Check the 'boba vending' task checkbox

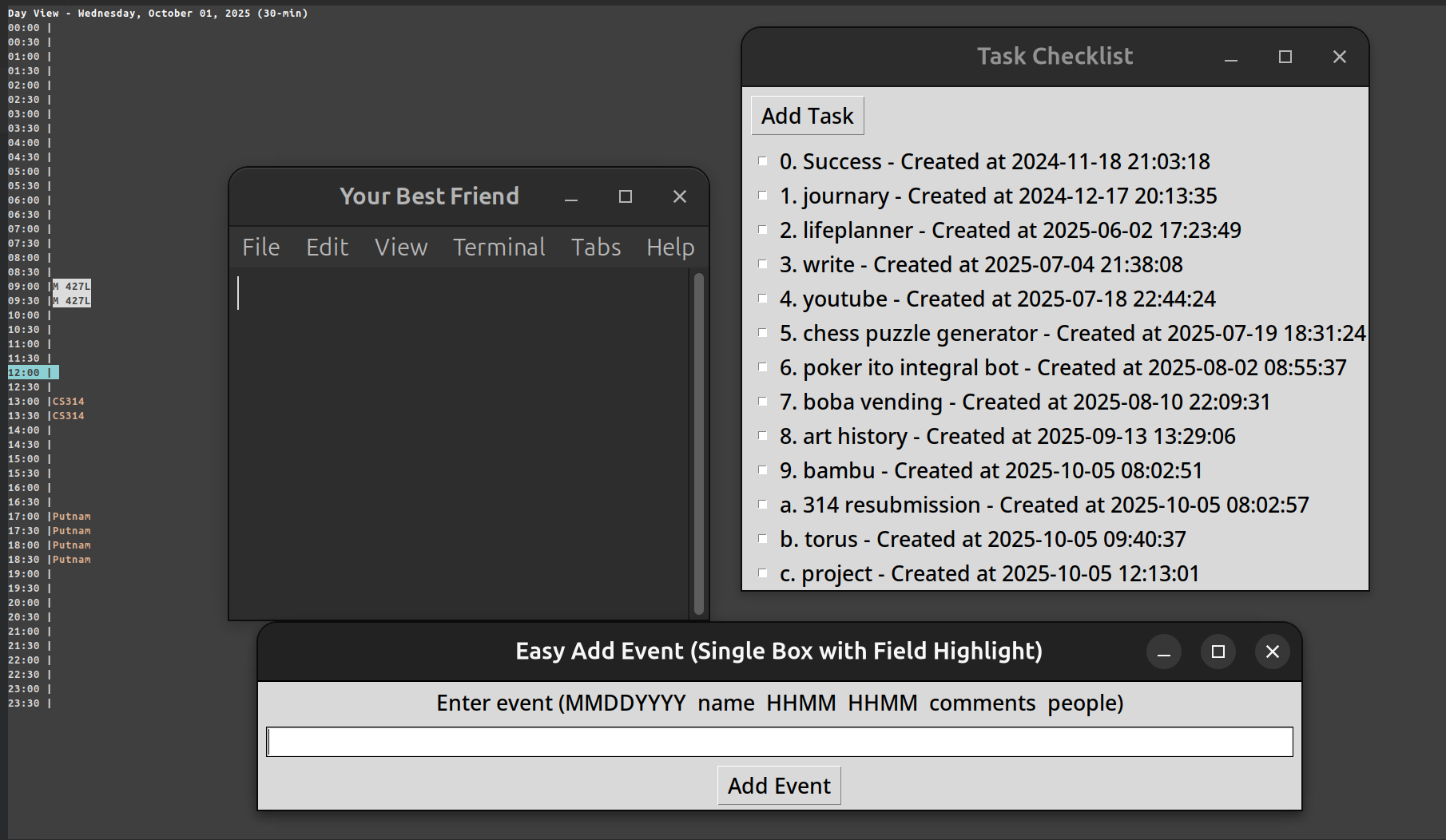[763, 402]
